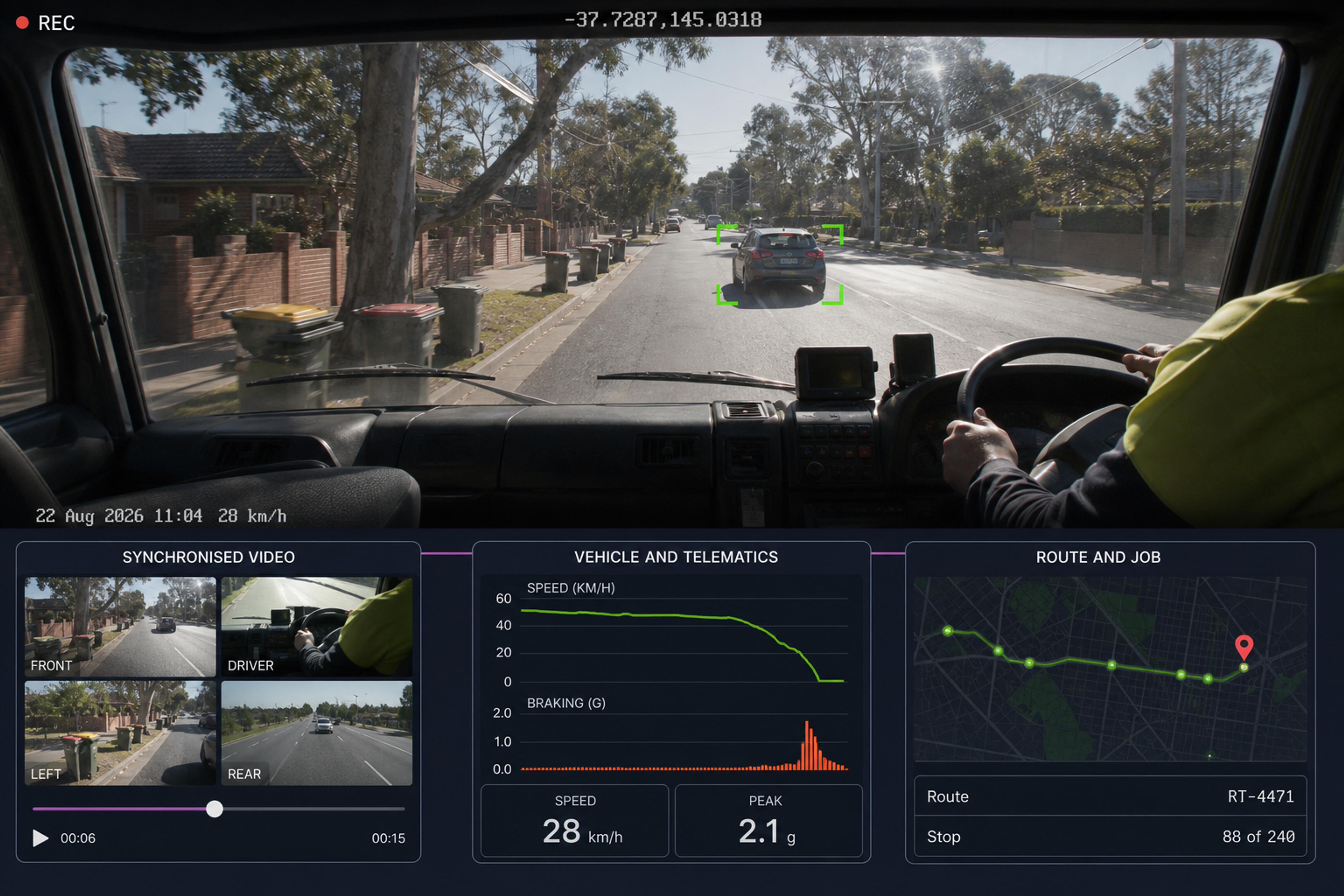Open the LEFT camera thumbnail
The width and height of the screenshot is (1344, 896).
tap(120, 733)
